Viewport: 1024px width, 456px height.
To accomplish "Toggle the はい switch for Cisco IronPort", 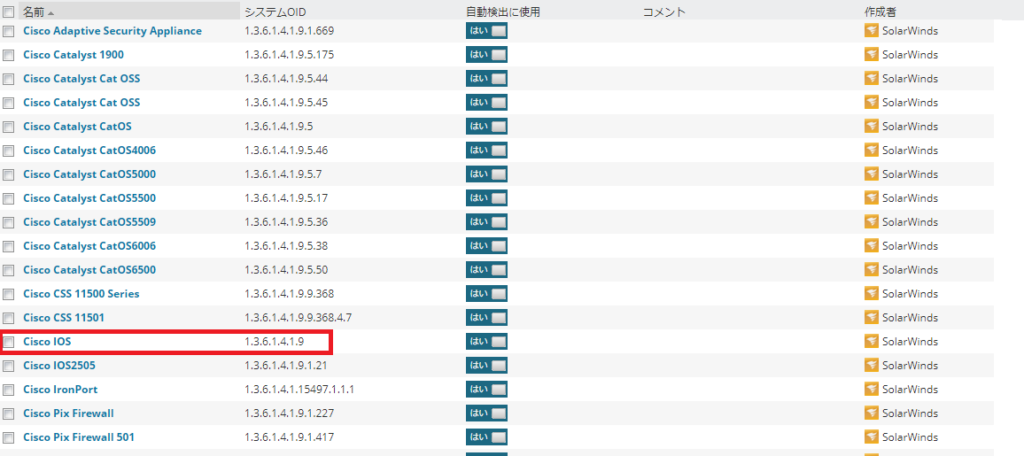I will point(487,389).
